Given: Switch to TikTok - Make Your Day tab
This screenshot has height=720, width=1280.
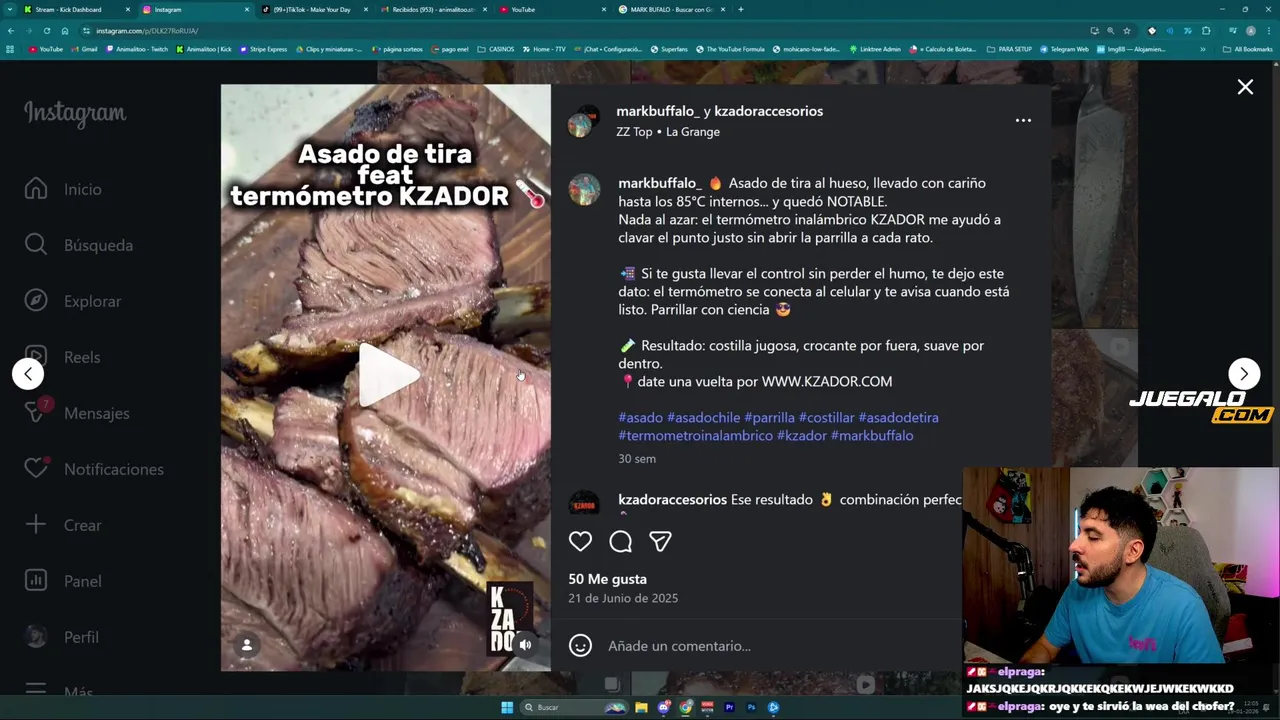Looking at the screenshot, I should click(312, 9).
